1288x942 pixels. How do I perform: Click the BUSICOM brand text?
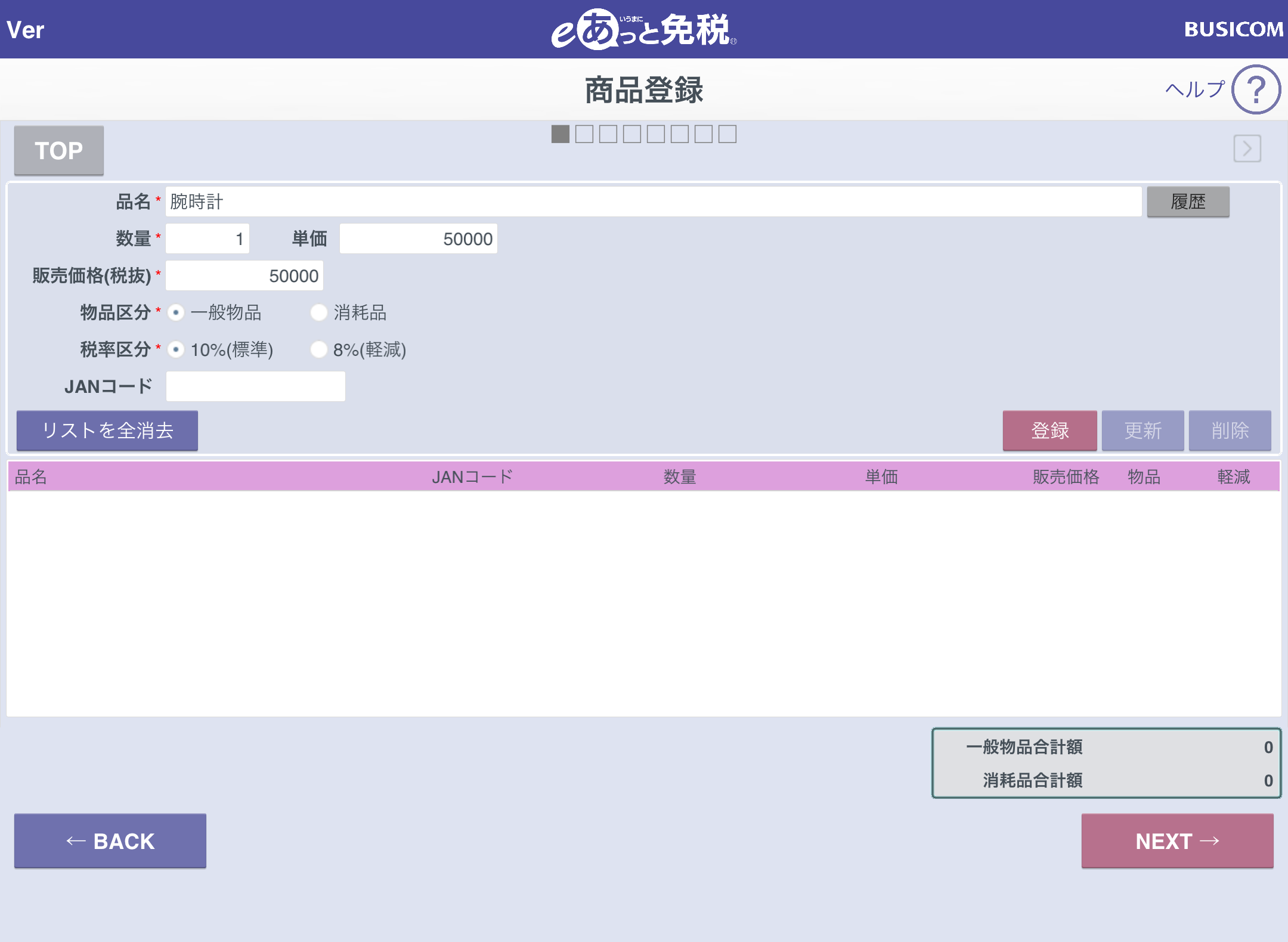pos(1234,29)
